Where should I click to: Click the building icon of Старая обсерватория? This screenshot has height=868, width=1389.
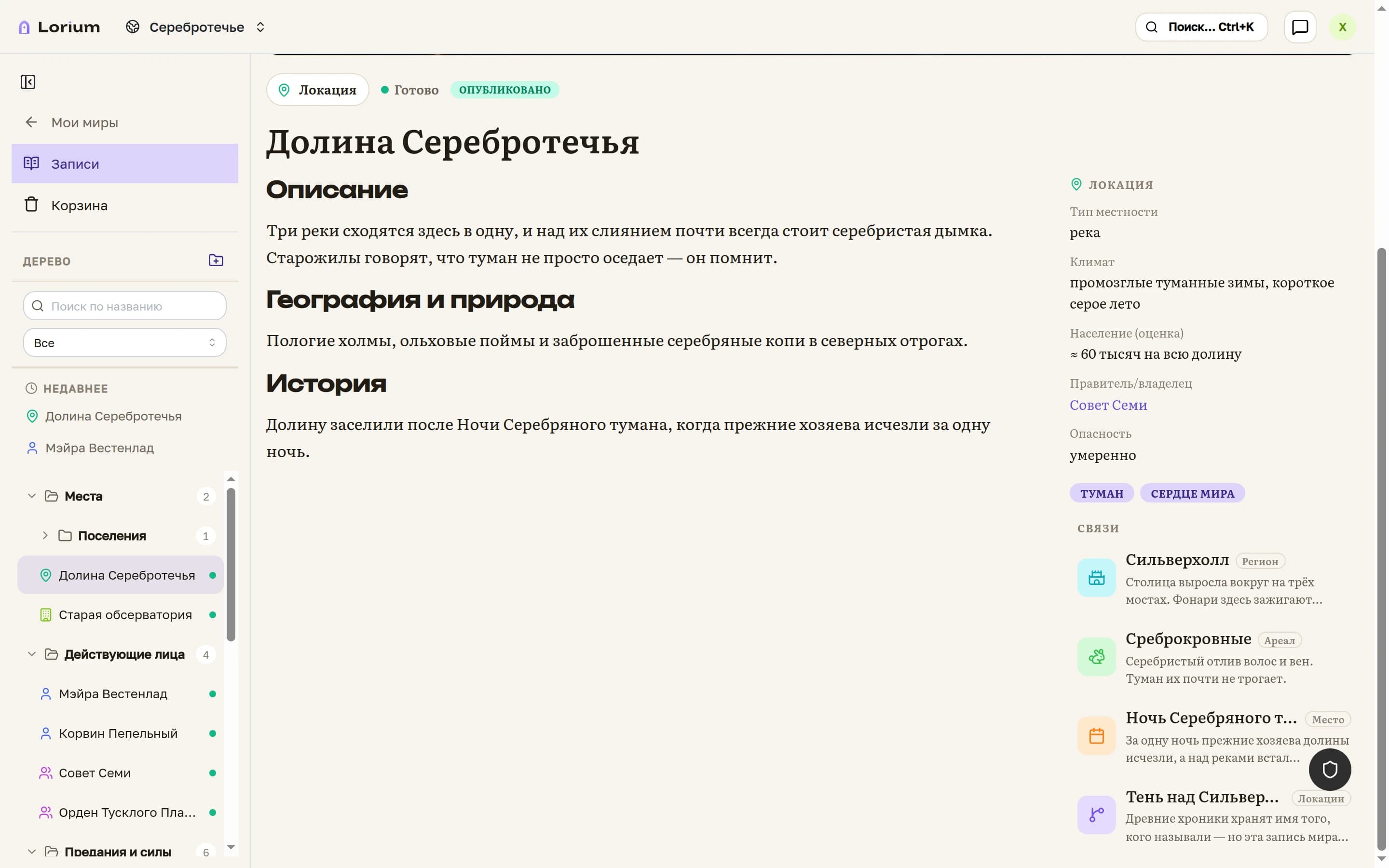45,615
